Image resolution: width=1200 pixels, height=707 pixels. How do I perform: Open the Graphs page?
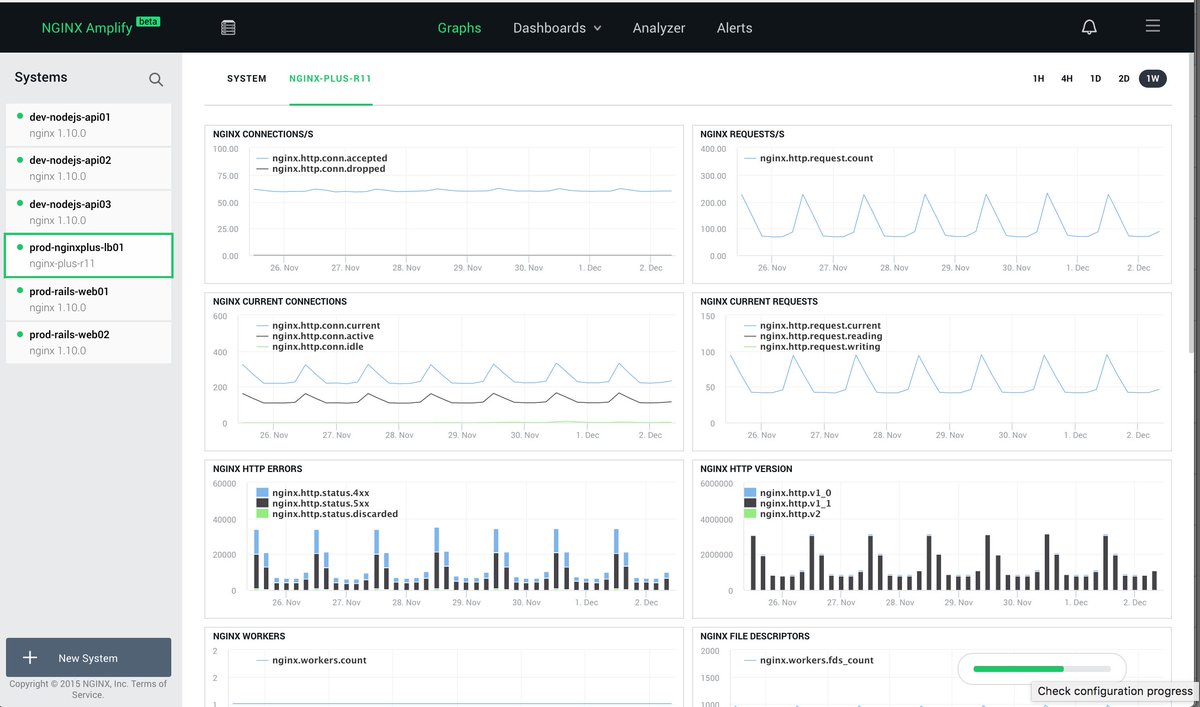coord(459,28)
